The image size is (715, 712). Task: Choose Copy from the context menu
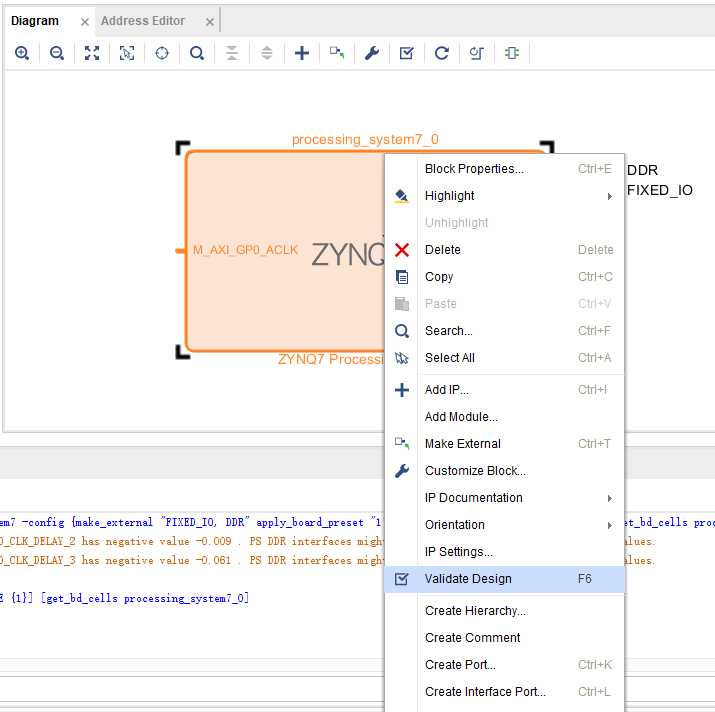(504, 277)
